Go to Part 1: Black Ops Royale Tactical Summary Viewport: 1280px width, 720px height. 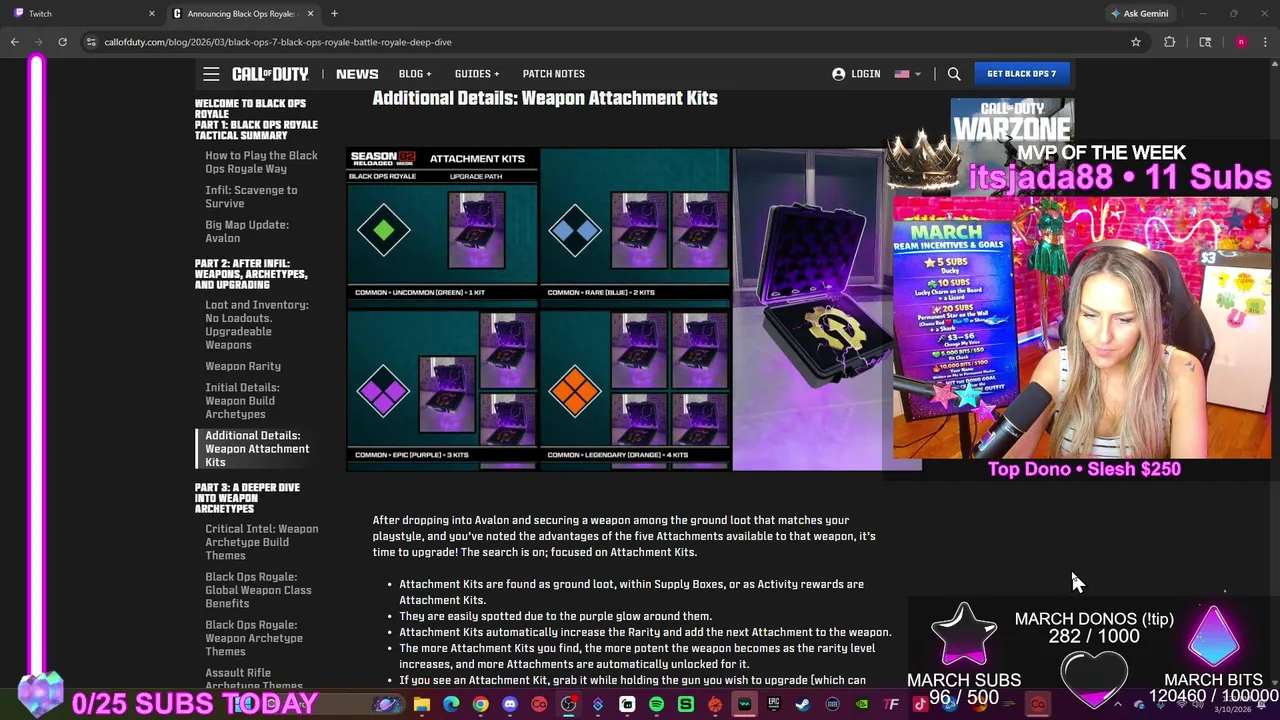coord(256,130)
